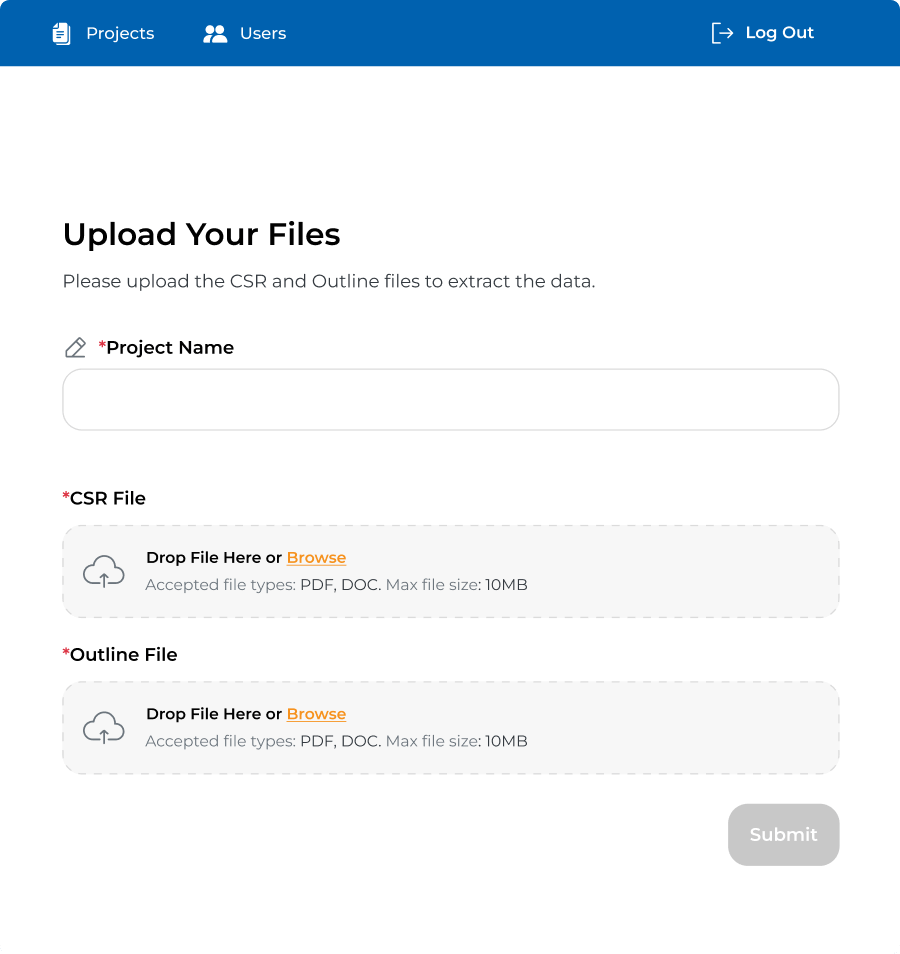The height and width of the screenshot is (954, 900).
Task: Click inside the Project Name input field
Action: [450, 399]
